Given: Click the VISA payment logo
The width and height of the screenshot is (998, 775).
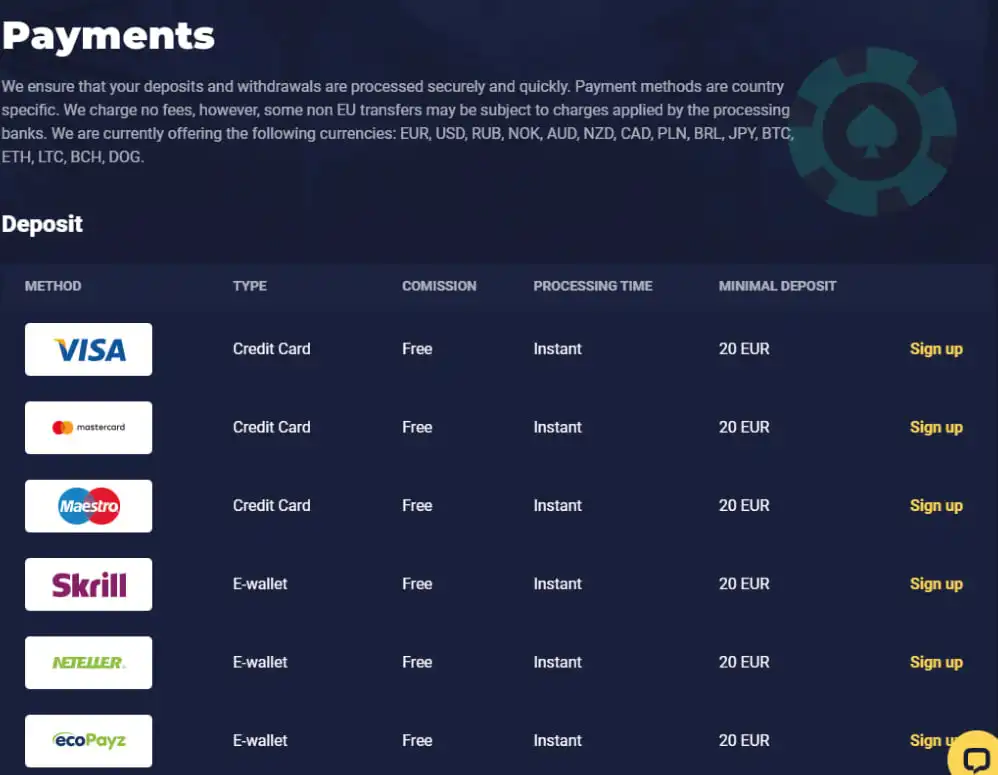Looking at the screenshot, I should click(x=88, y=349).
